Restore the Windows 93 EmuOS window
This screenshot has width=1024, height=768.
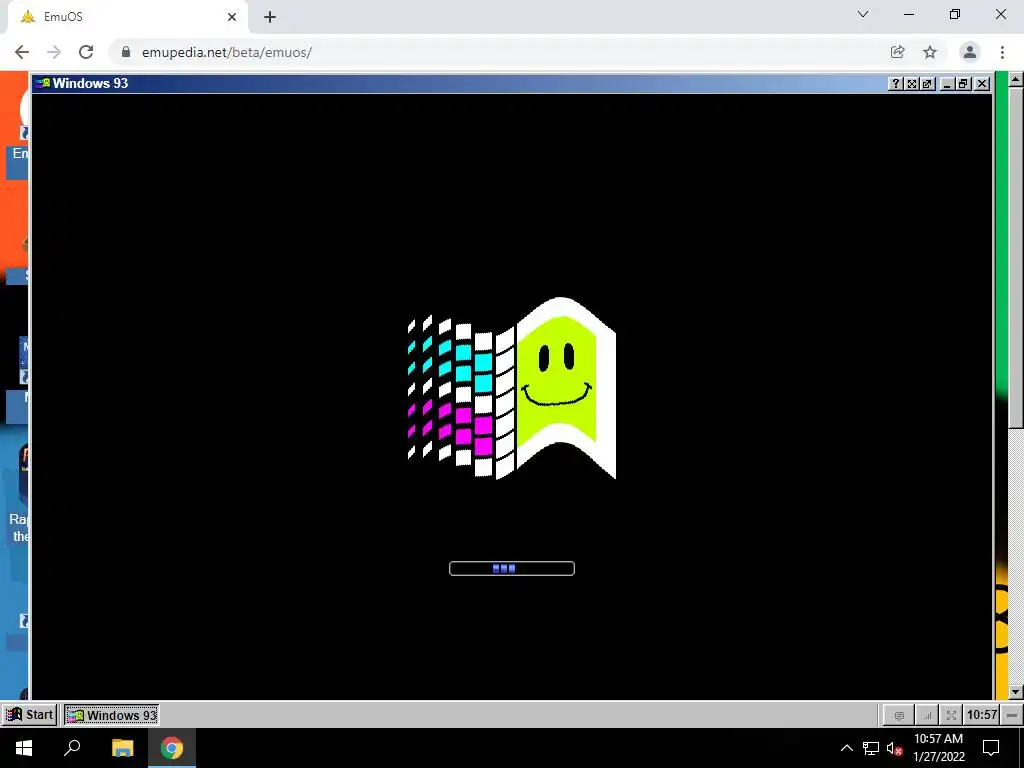pyautogui.click(x=963, y=84)
